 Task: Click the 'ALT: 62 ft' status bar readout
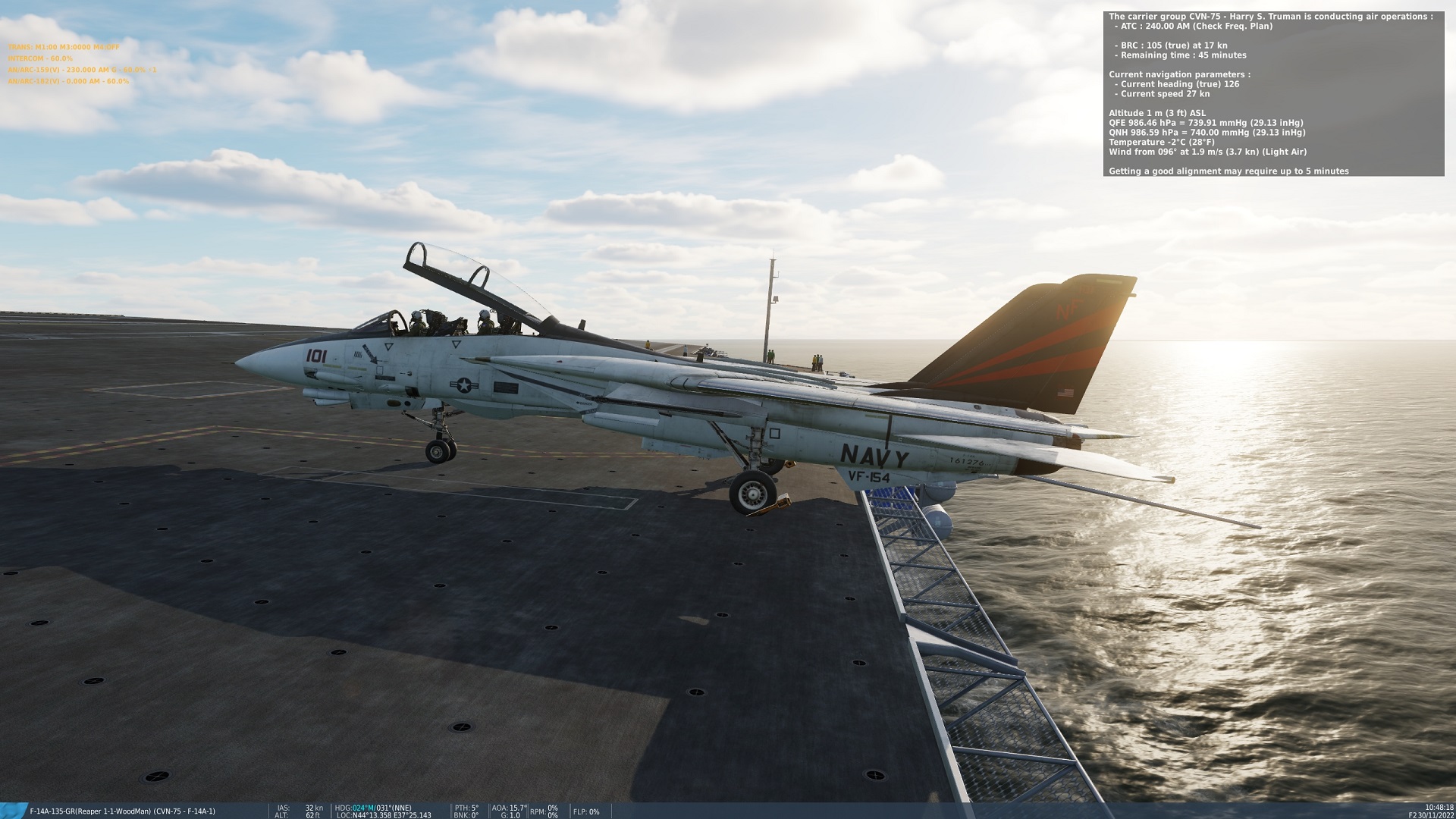click(x=299, y=815)
